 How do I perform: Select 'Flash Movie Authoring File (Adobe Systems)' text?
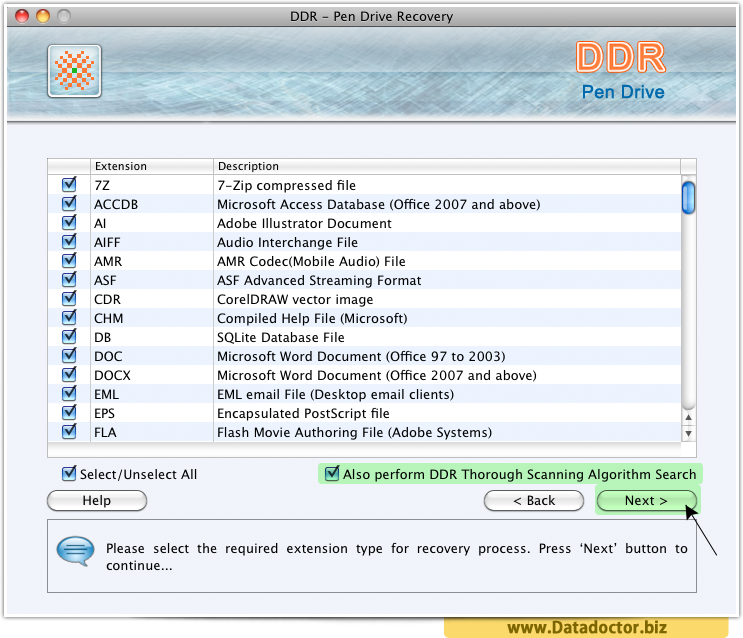354,432
